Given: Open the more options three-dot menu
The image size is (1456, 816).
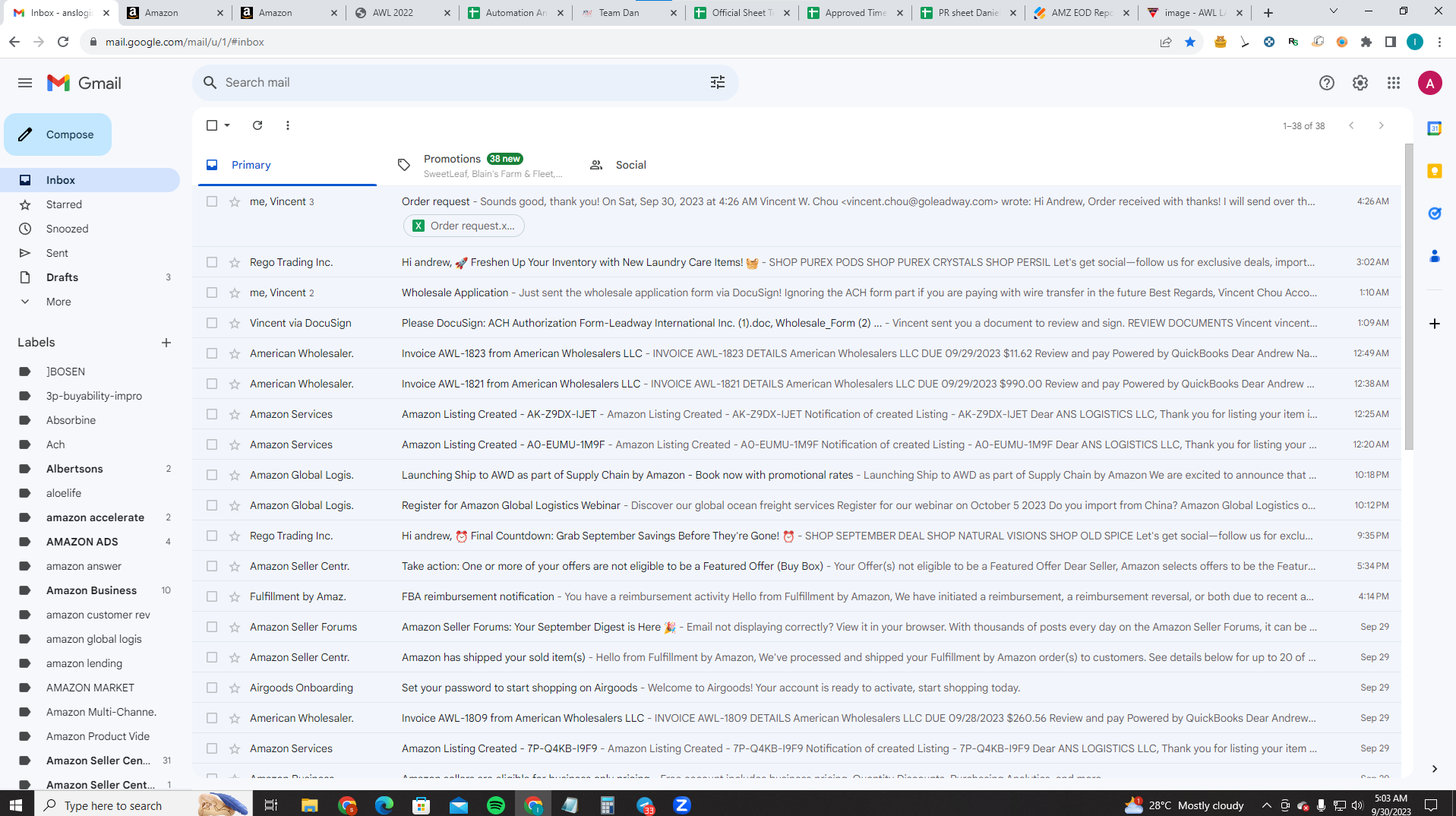Looking at the screenshot, I should [x=288, y=125].
